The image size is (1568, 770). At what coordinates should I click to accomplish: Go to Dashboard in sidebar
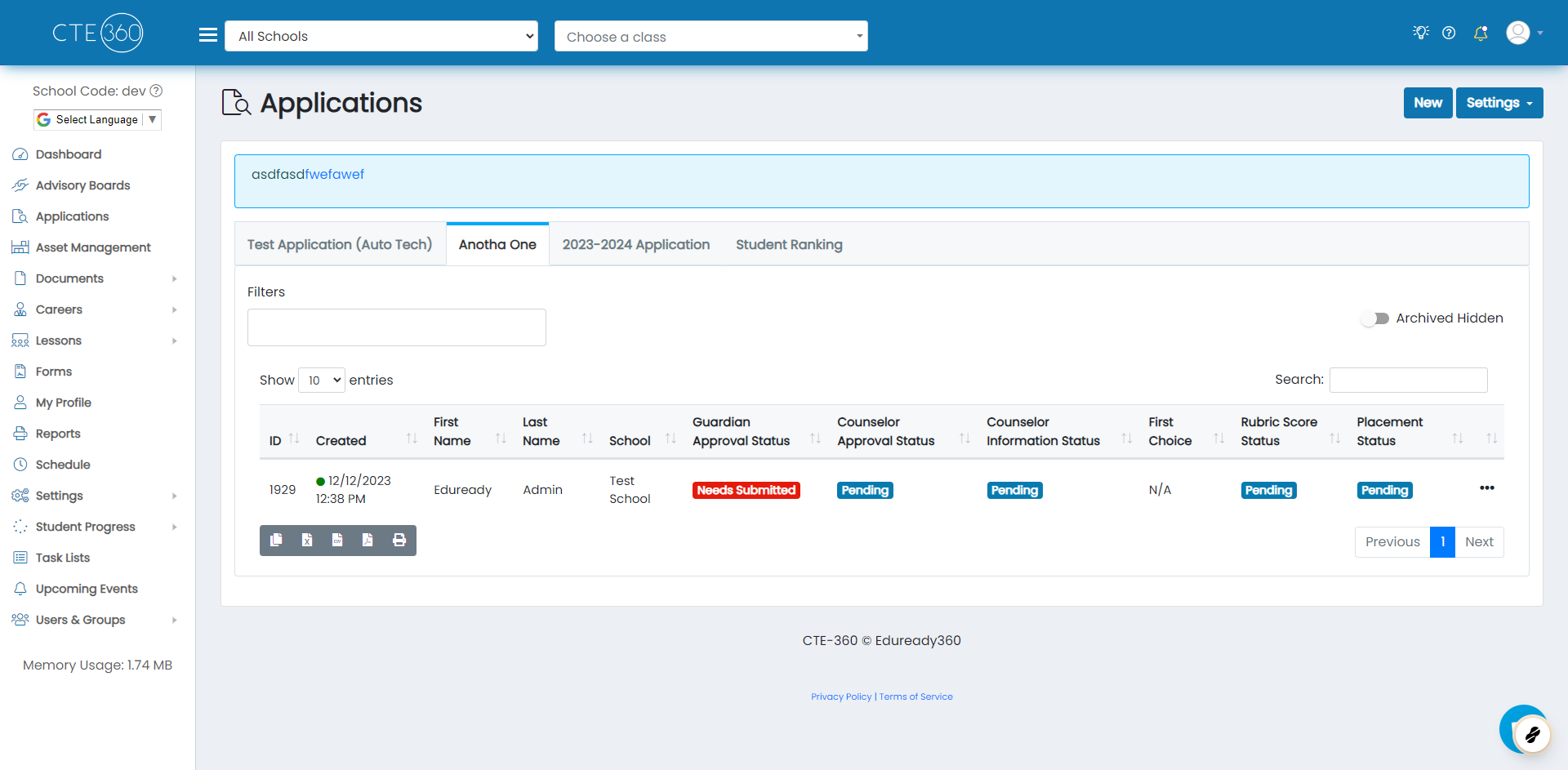69,154
